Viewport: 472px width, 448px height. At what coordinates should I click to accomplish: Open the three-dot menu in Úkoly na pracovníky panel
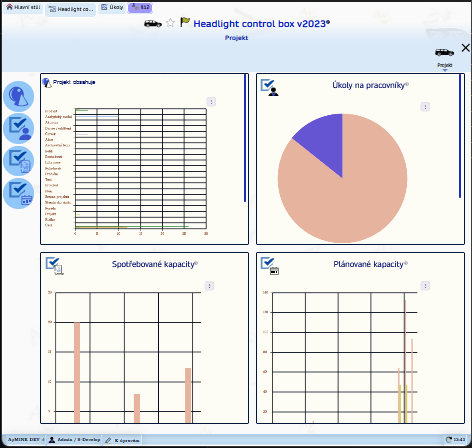tap(425, 107)
